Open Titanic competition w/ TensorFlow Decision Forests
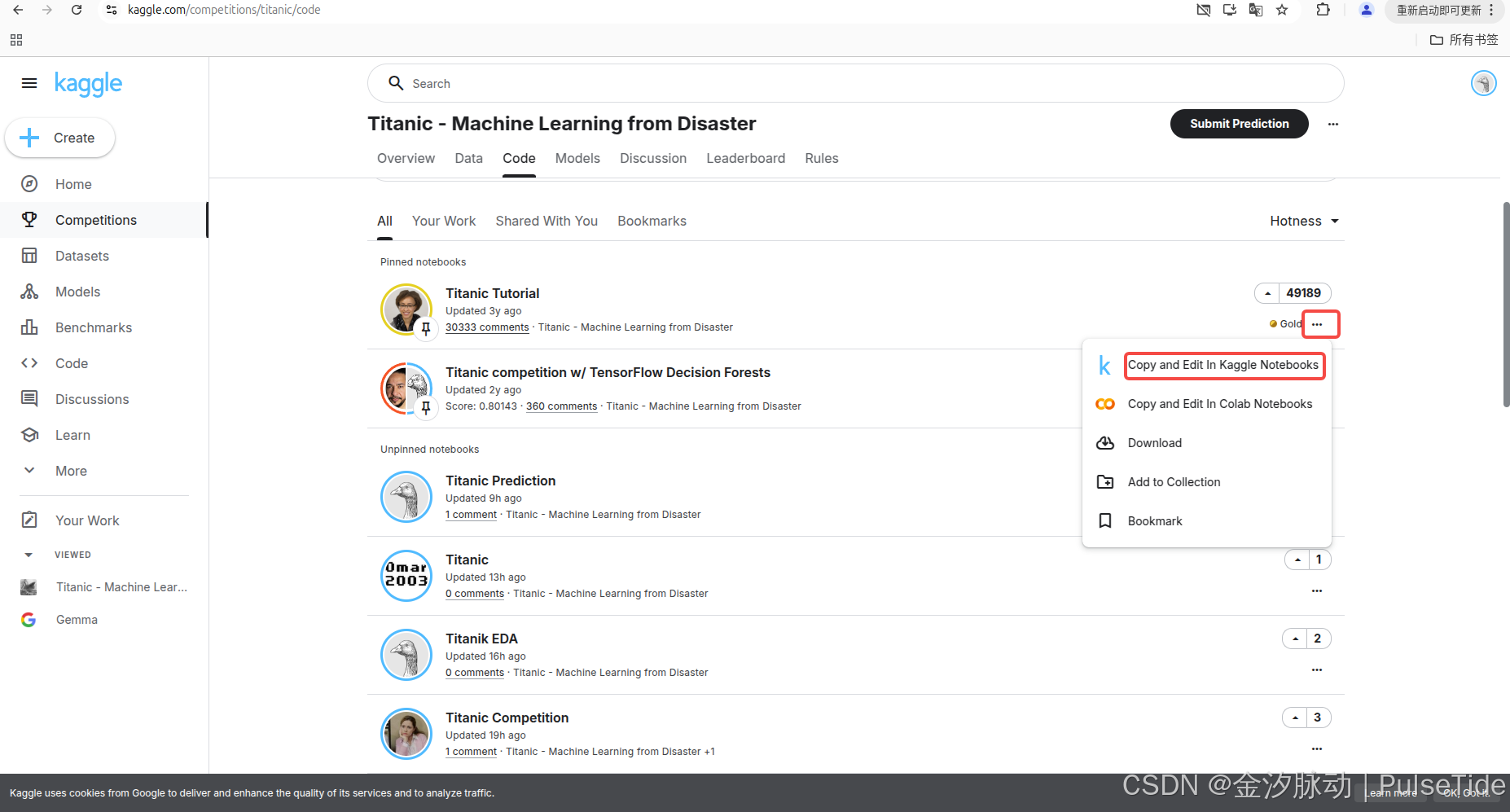Image resolution: width=1510 pixels, height=812 pixels. [608, 372]
